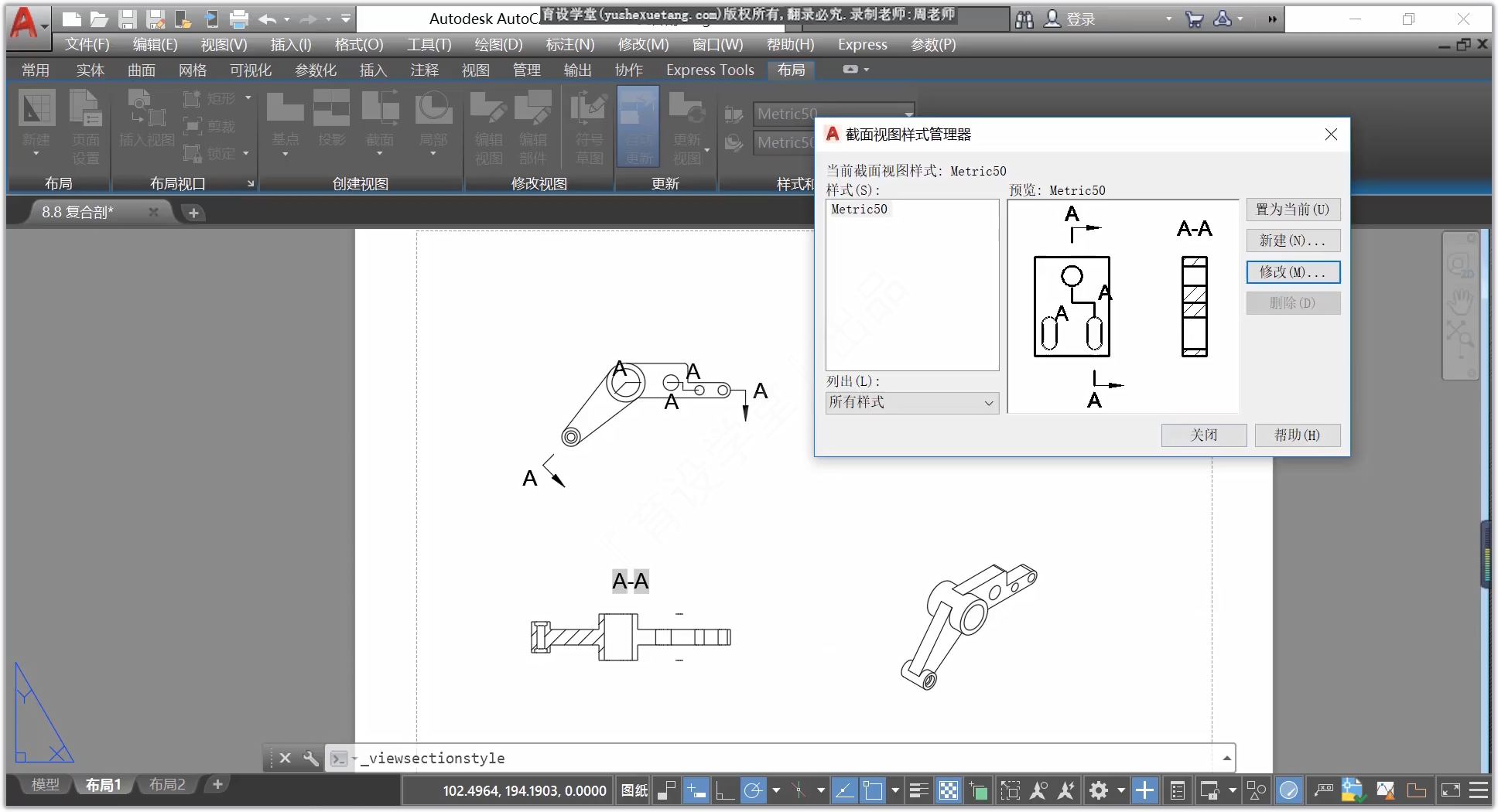
Task: Toggle transparency checkerboard icon in status bar
Action: (949, 790)
